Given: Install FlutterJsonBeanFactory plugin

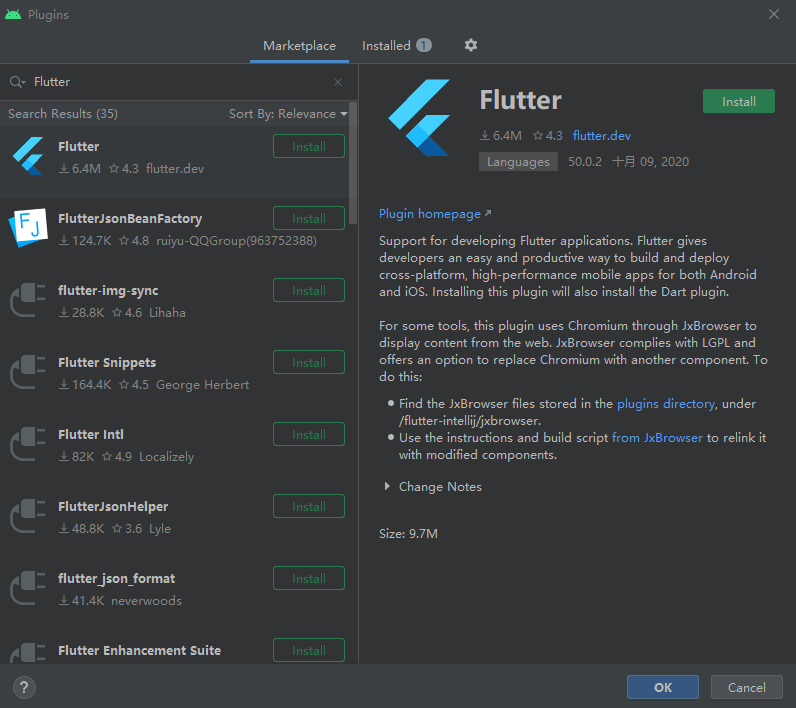Looking at the screenshot, I should click(x=309, y=218).
